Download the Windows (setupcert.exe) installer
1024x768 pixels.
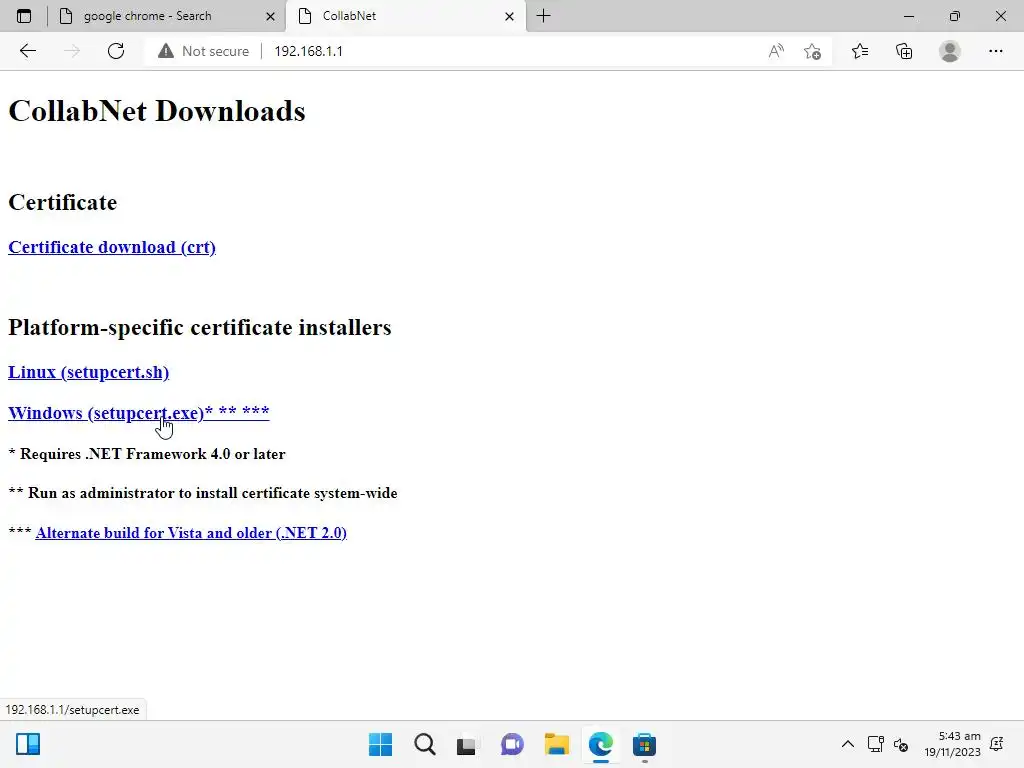click(138, 413)
